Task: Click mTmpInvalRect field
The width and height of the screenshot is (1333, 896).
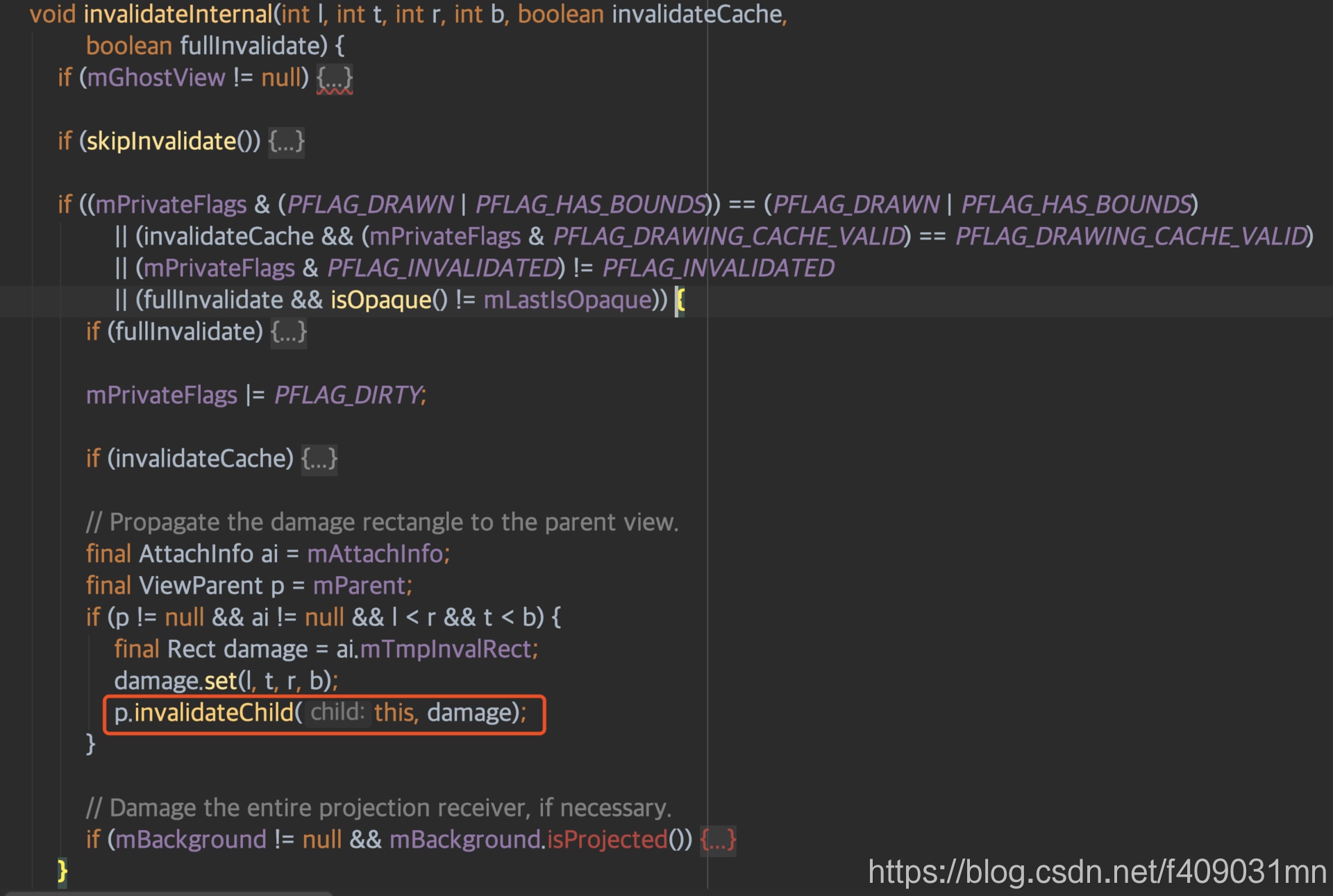Action: 446,649
